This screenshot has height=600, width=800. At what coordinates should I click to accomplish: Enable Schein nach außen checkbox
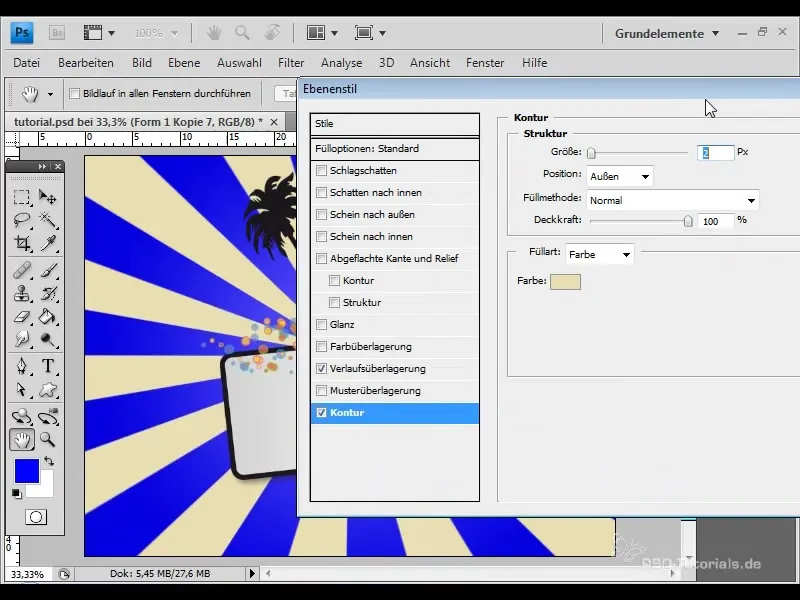[321, 214]
